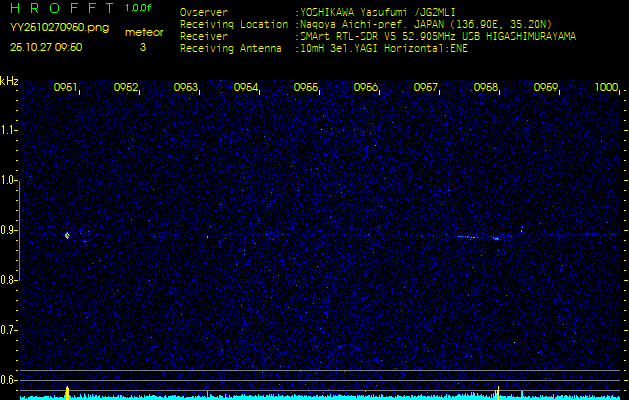Select observer name YOSHIKAWA Yasufumi /JG2MLI
The height and width of the screenshot is (400, 629).
click(x=377, y=12)
